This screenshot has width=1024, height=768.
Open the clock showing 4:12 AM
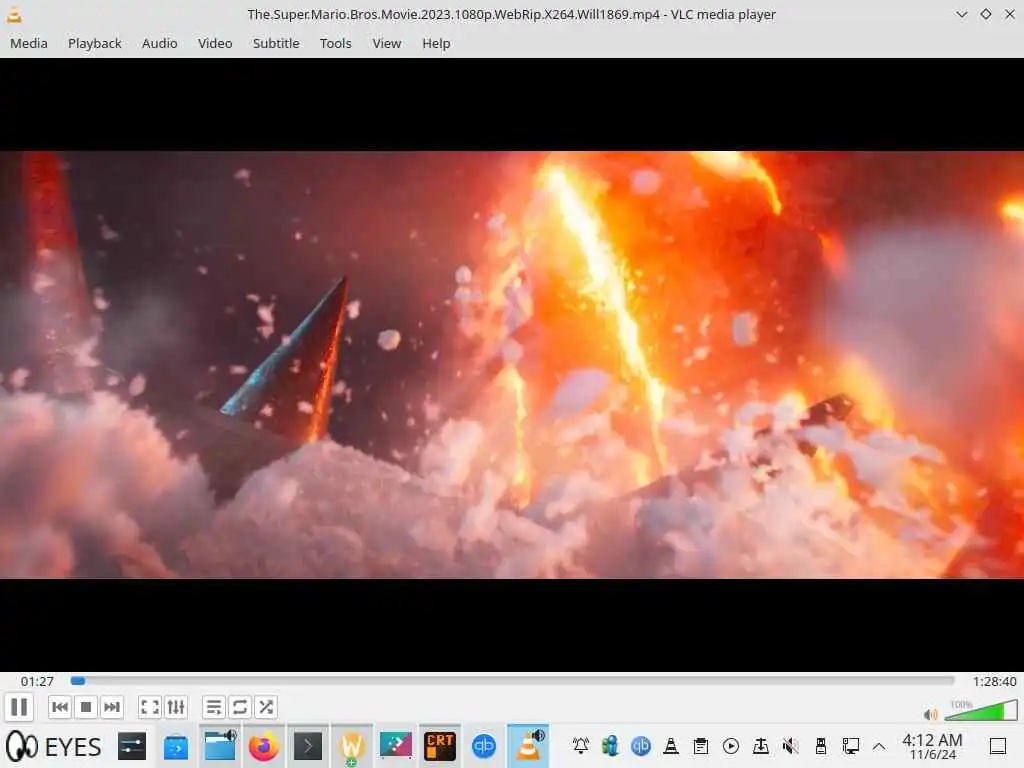coord(932,746)
